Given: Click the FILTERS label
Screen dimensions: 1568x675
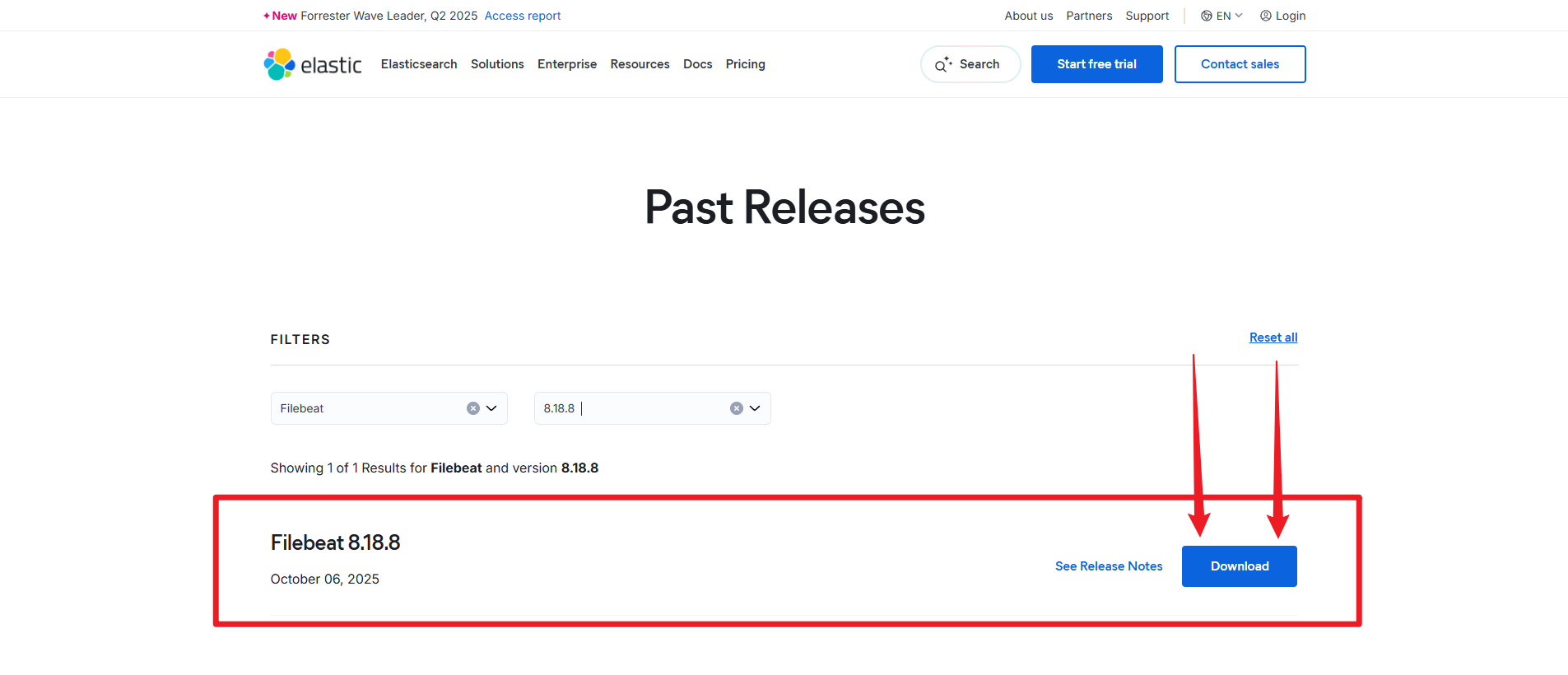Looking at the screenshot, I should click(x=300, y=339).
